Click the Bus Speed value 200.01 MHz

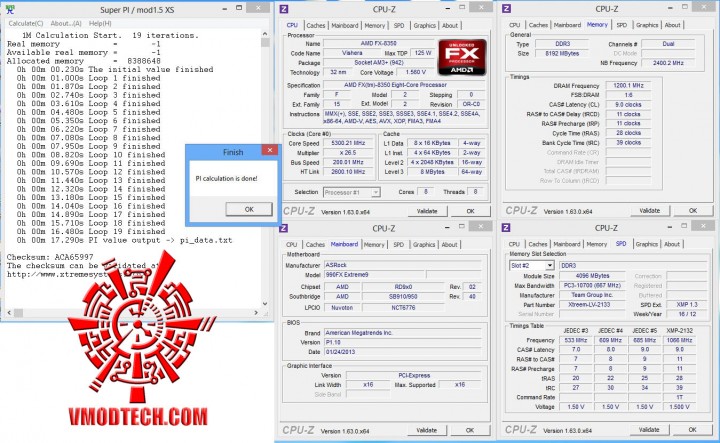pyautogui.click(x=348, y=163)
